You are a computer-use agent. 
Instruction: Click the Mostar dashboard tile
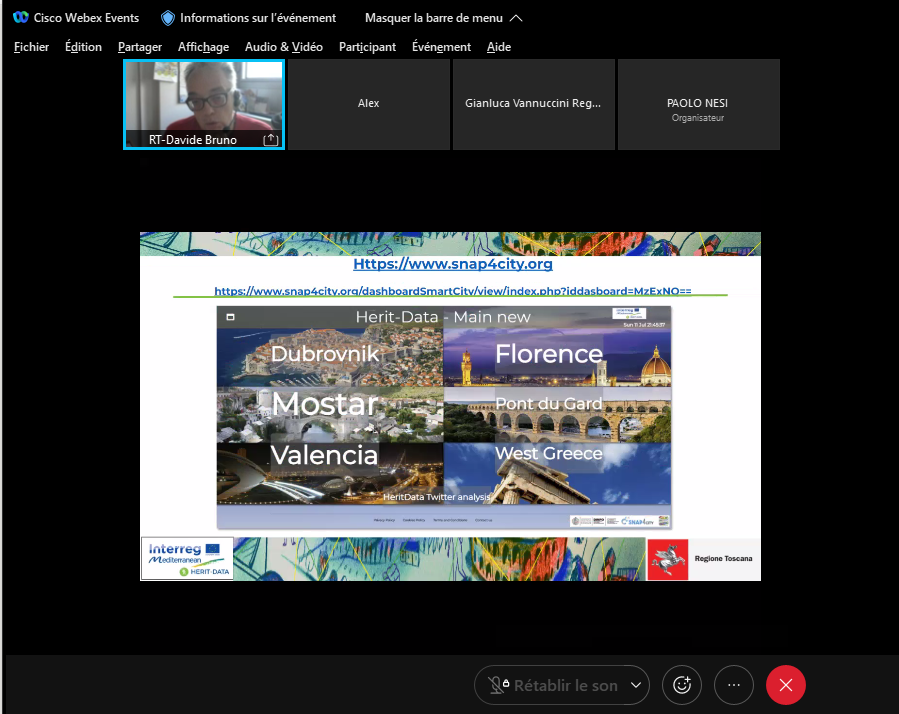(330, 414)
